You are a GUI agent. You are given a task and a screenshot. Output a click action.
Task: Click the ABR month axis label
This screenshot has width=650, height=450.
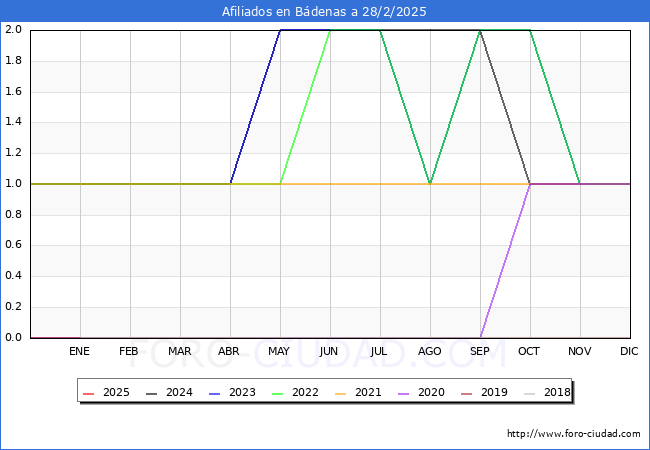[229, 351]
